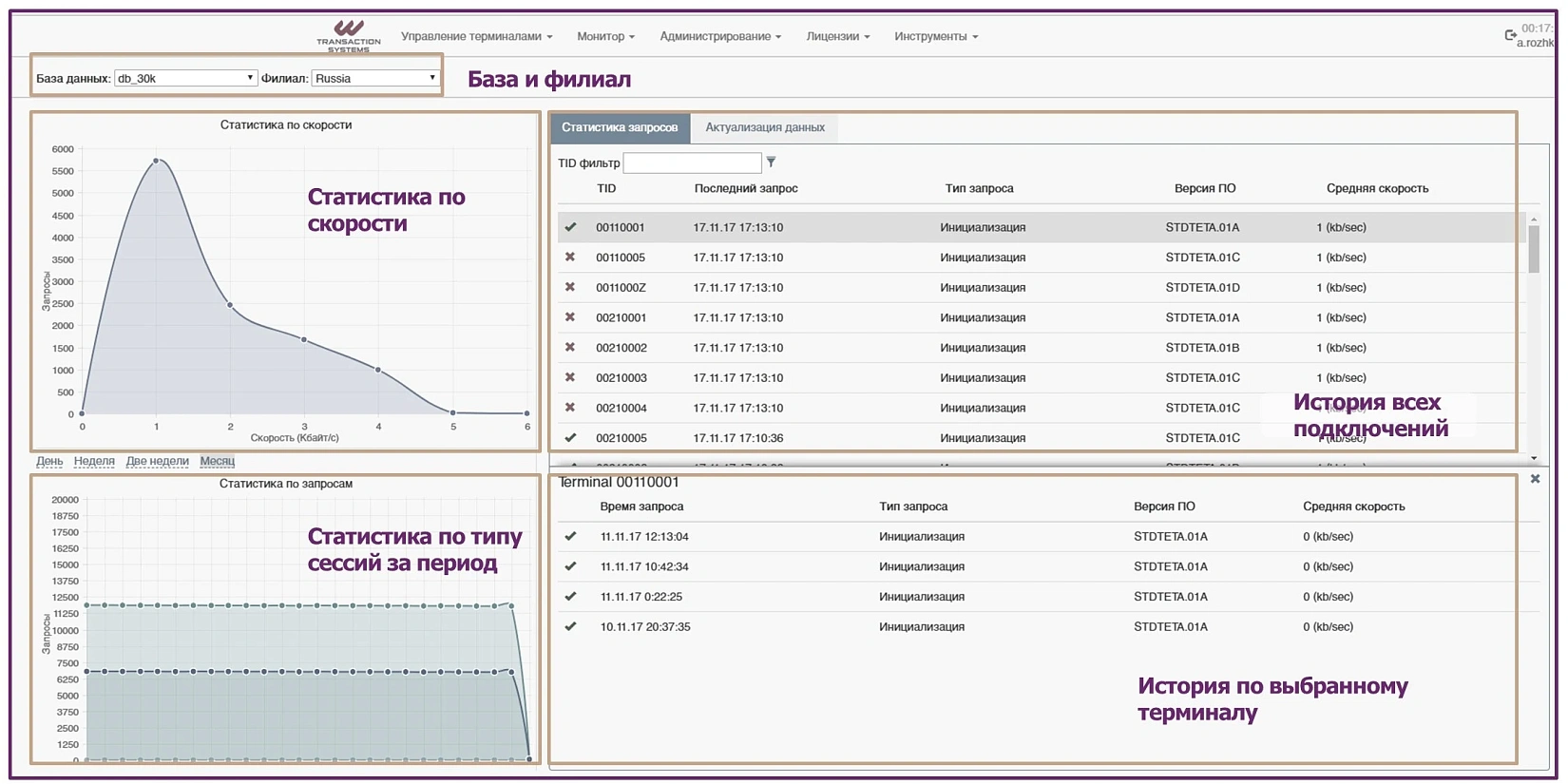This screenshot has height=784, width=1568.
Task: Close the Terminal 00110001 history panel
Action: click(1535, 480)
